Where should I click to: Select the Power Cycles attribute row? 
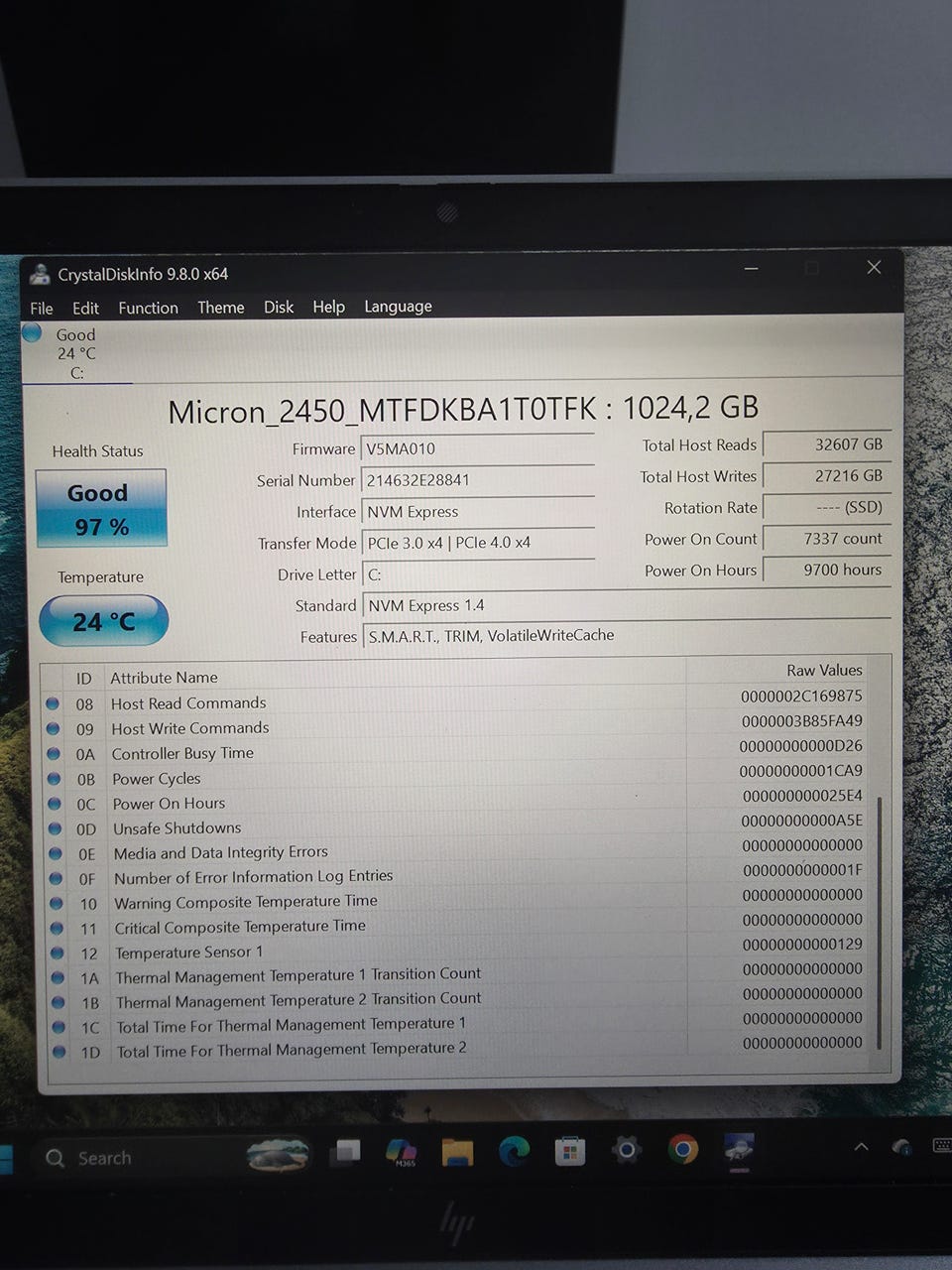click(454, 776)
